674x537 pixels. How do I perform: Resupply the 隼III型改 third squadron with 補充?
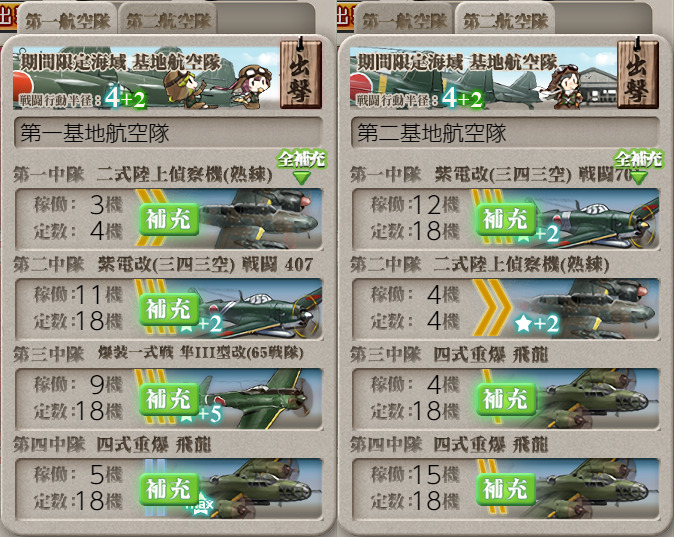pos(168,399)
